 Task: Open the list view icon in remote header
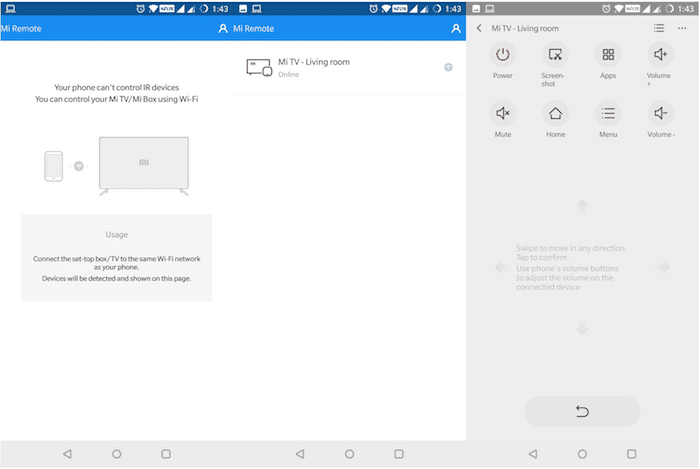click(658, 28)
